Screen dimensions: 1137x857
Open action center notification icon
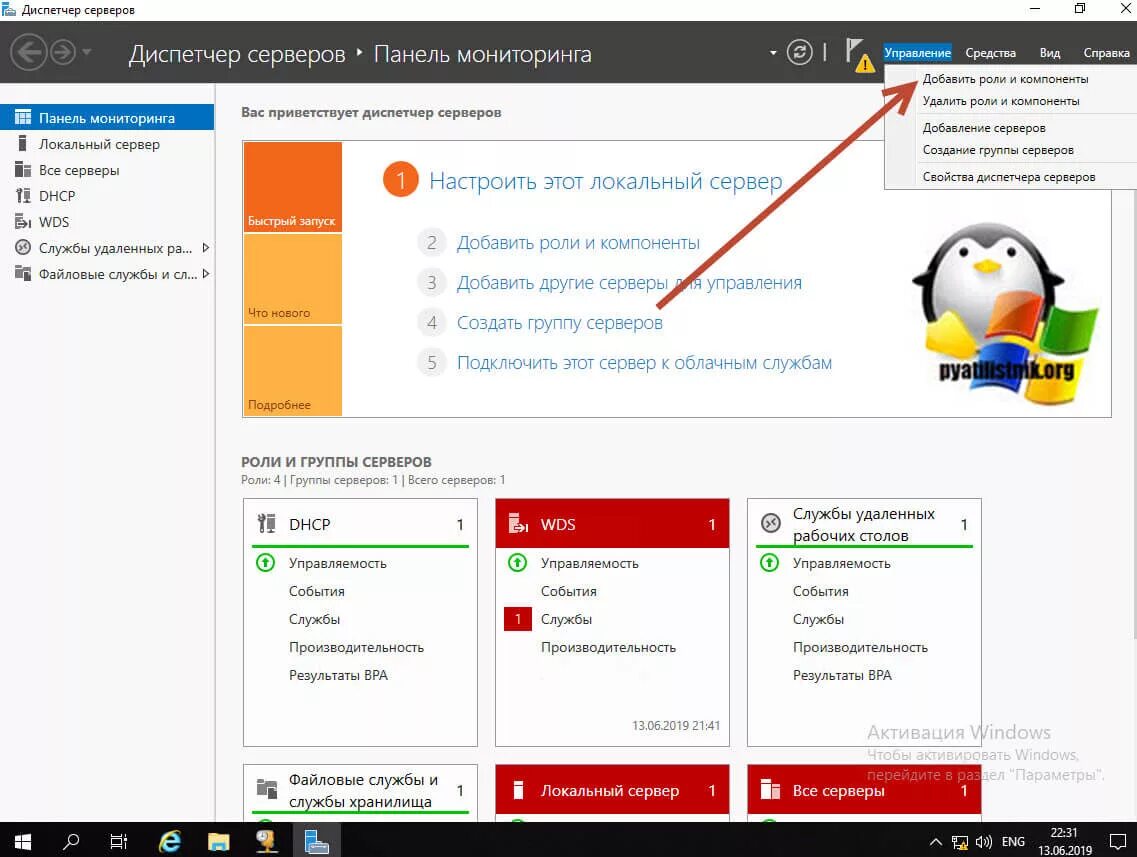coord(1117,842)
